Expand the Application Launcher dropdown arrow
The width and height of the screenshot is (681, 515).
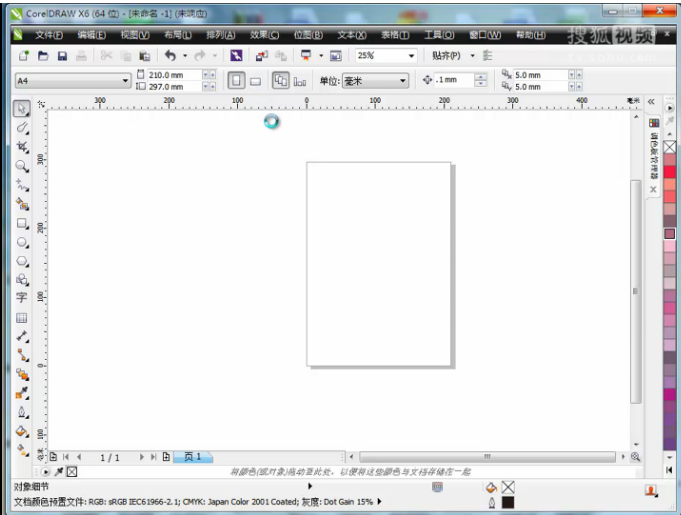(x=321, y=56)
